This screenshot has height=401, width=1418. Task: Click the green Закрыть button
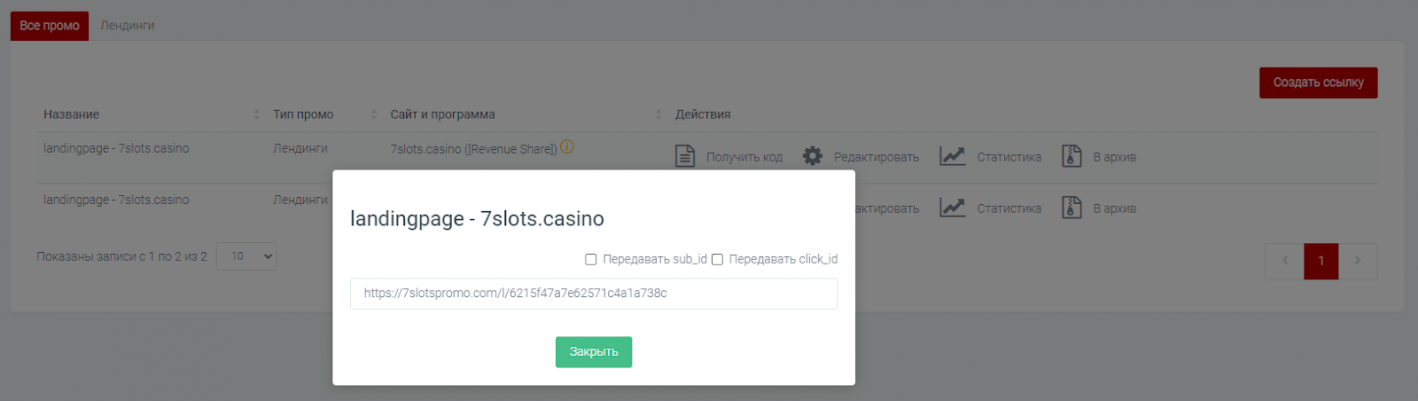point(594,352)
